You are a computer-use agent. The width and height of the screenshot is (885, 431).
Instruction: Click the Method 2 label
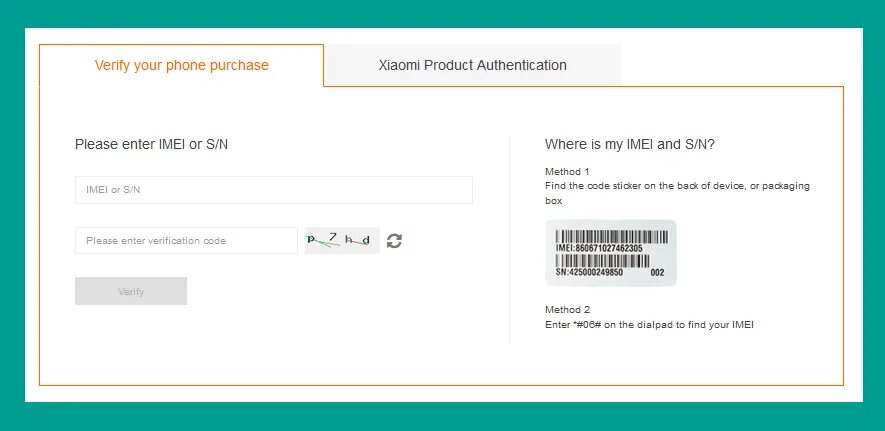pos(567,310)
